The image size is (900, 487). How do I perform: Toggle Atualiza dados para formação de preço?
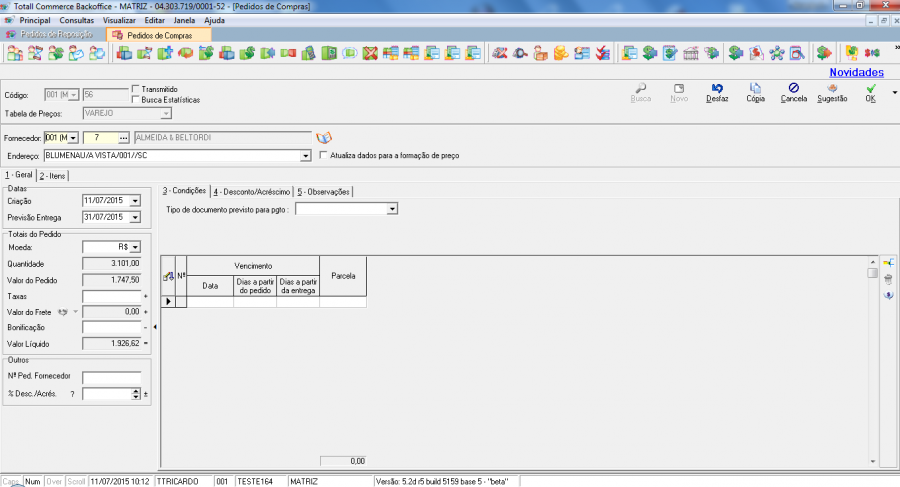(322, 156)
